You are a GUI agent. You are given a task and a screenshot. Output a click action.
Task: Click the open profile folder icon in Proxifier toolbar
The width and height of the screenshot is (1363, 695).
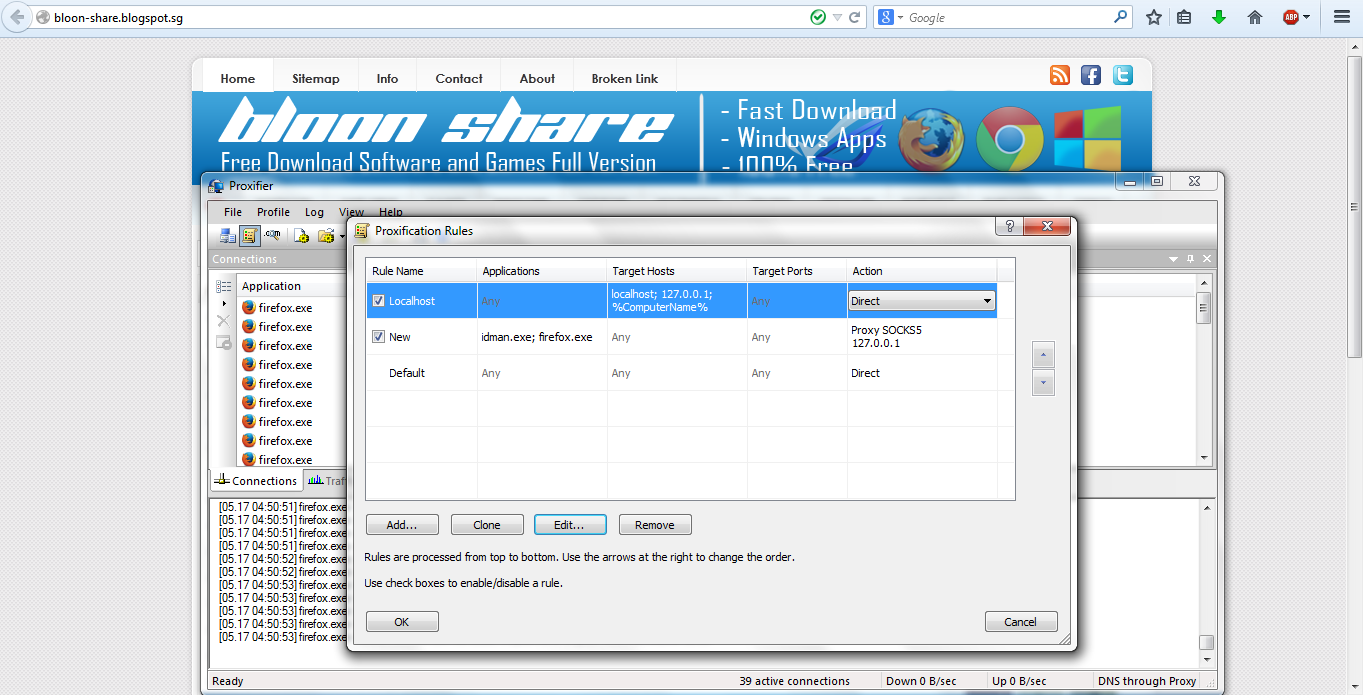click(326, 236)
